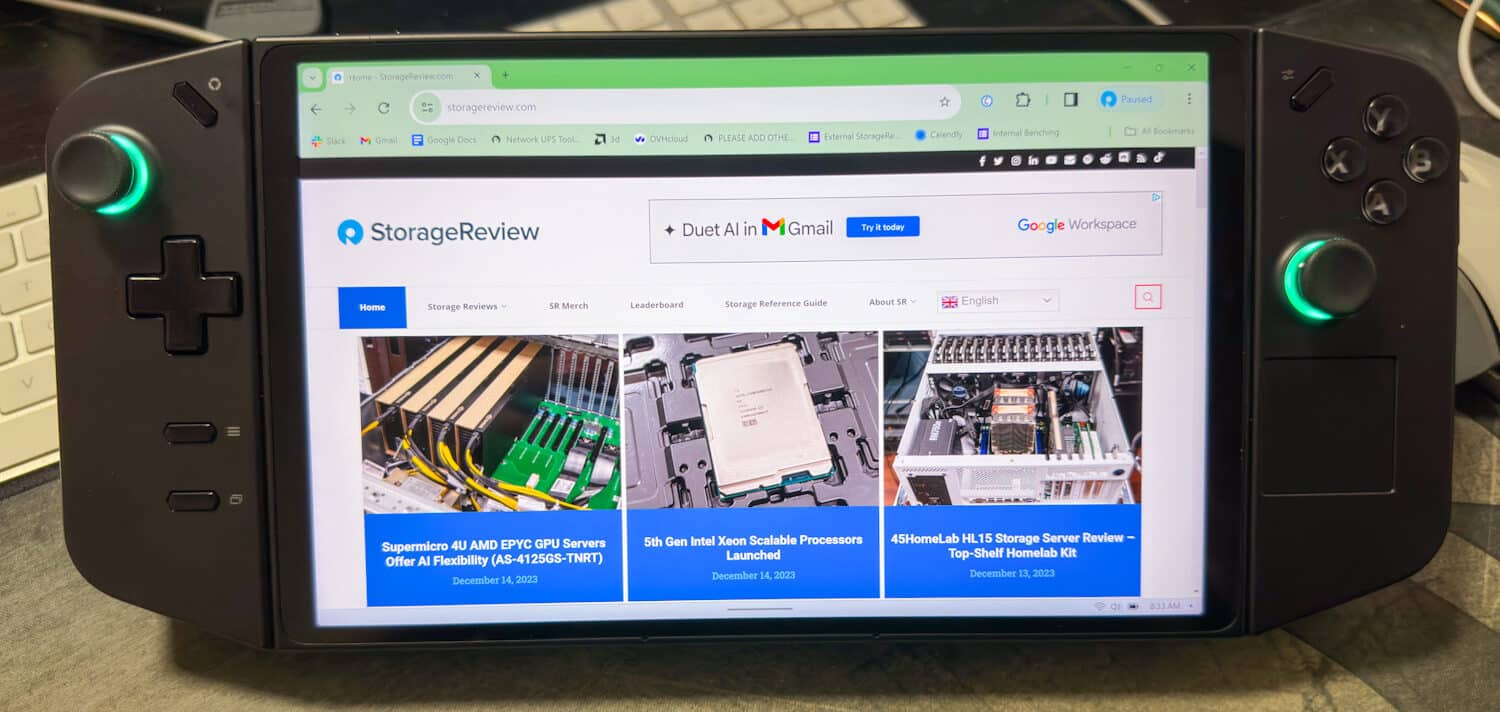The height and width of the screenshot is (712, 1500).
Task: Open the External StorageRe... bookmark
Action: 856,136
